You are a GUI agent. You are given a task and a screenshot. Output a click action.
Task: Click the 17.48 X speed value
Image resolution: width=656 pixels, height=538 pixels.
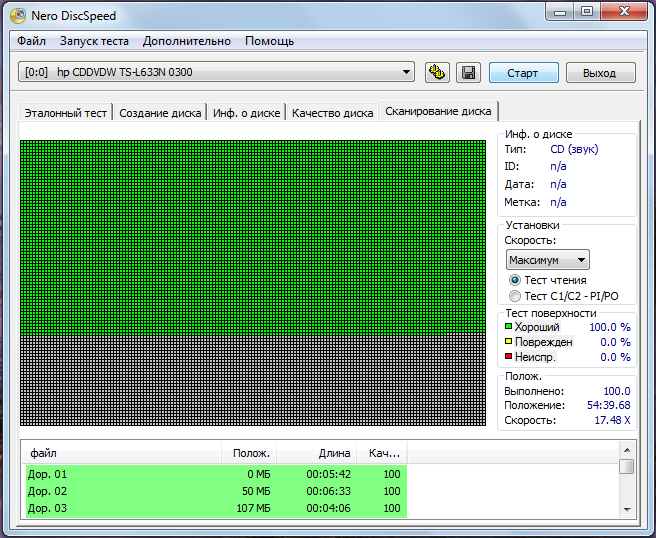pyautogui.click(x=612, y=420)
